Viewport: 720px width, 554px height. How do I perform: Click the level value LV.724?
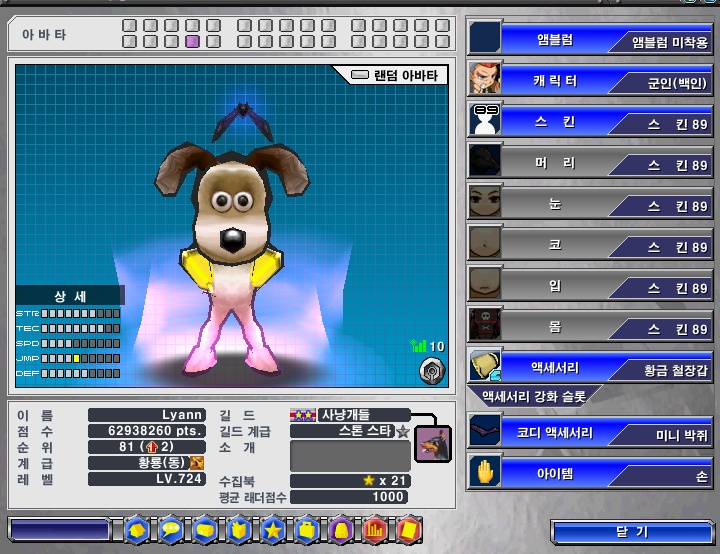coord(179,479)
